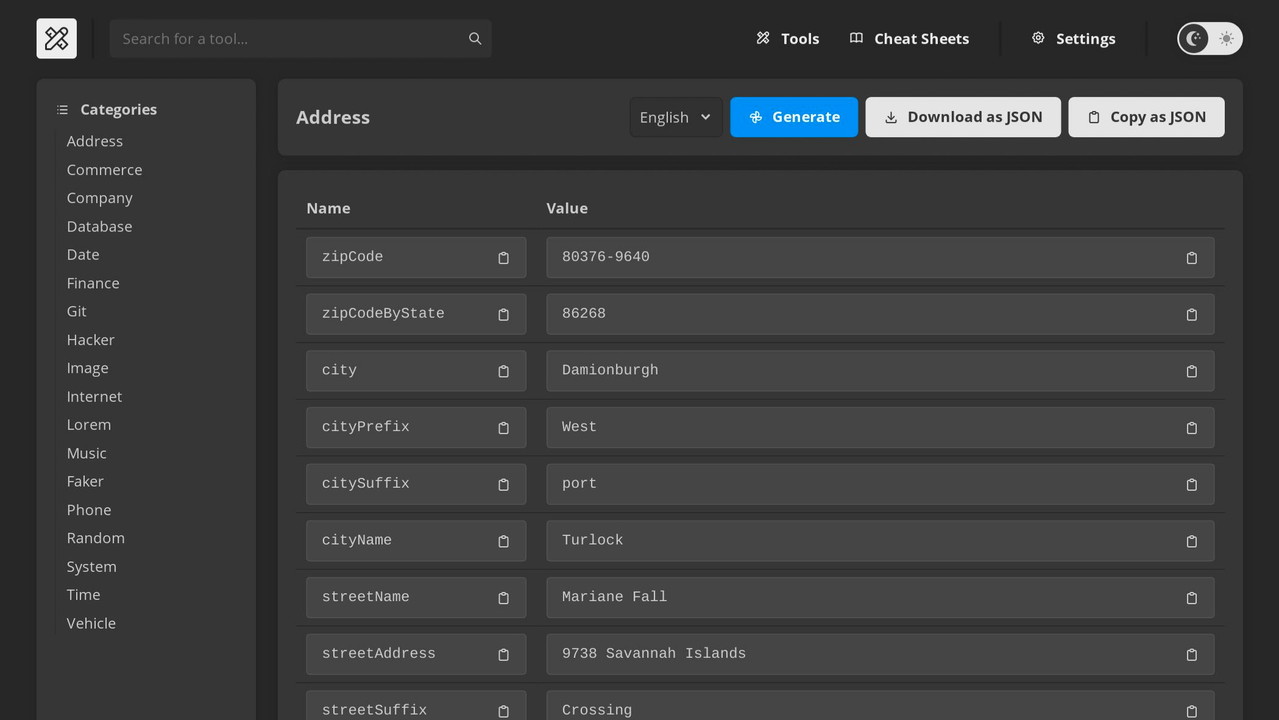1279x720 pixels.
Task: Copy the streetName value Mariane Fall
Action: (1191, 598)
